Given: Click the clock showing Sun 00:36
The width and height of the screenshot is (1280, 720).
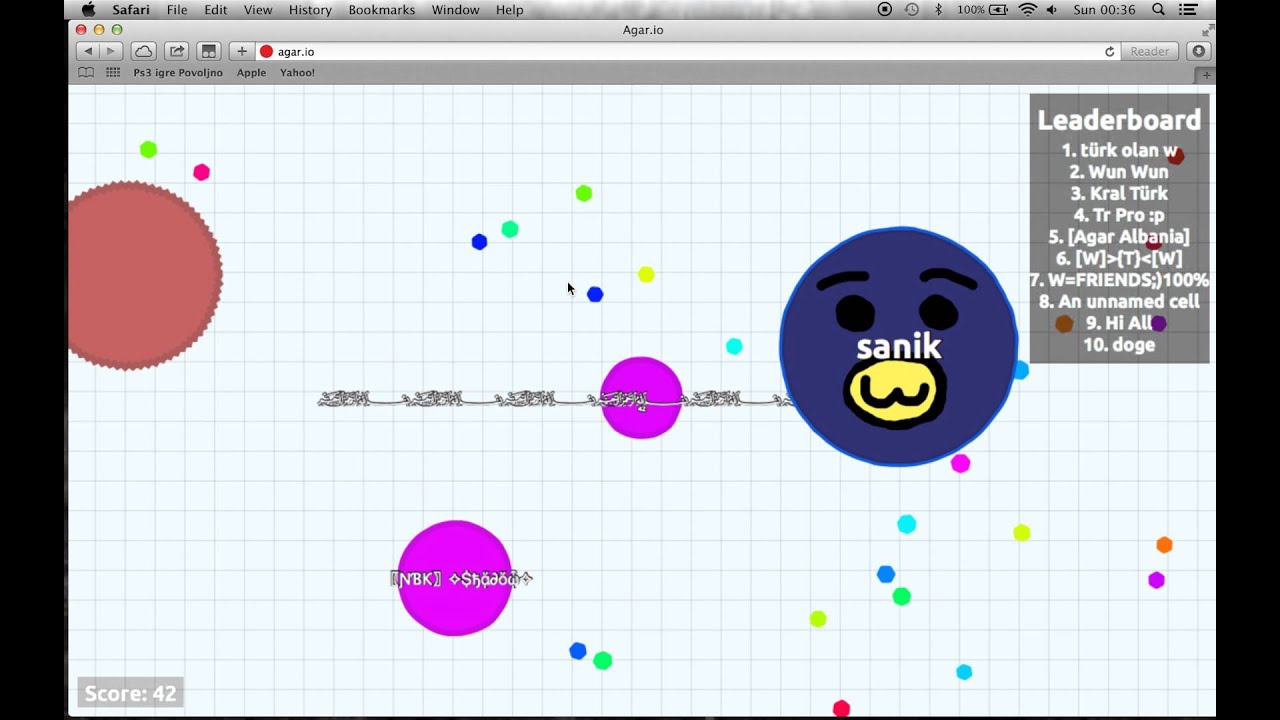Looking at the screenshot, I should click(x=1104, y=9).
